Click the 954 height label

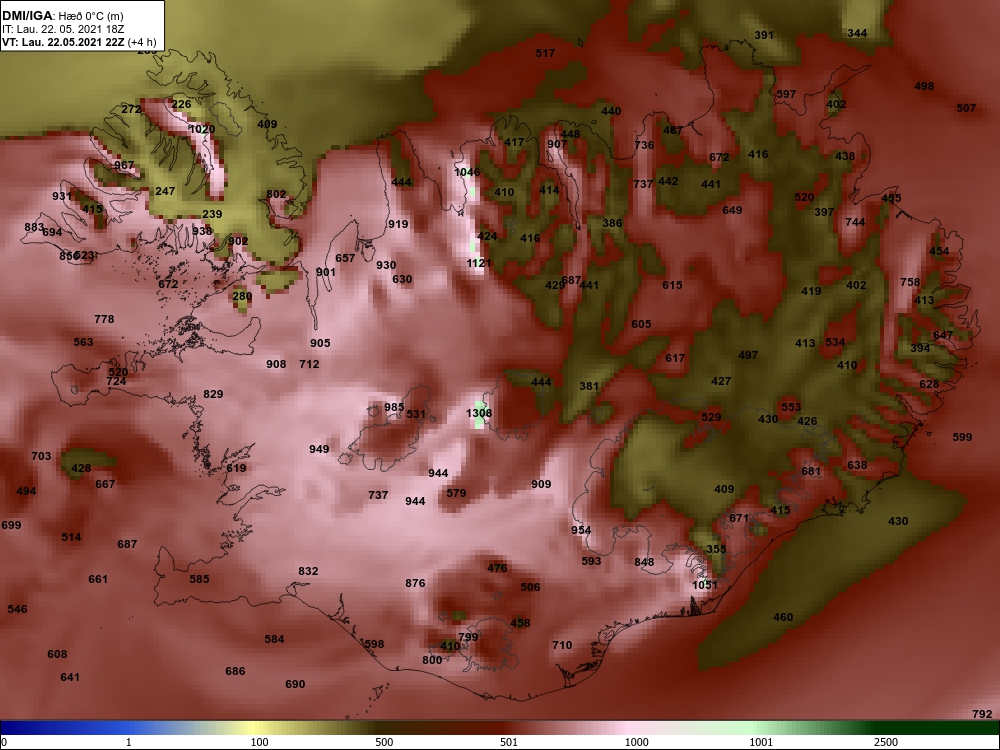coord(581,530)
